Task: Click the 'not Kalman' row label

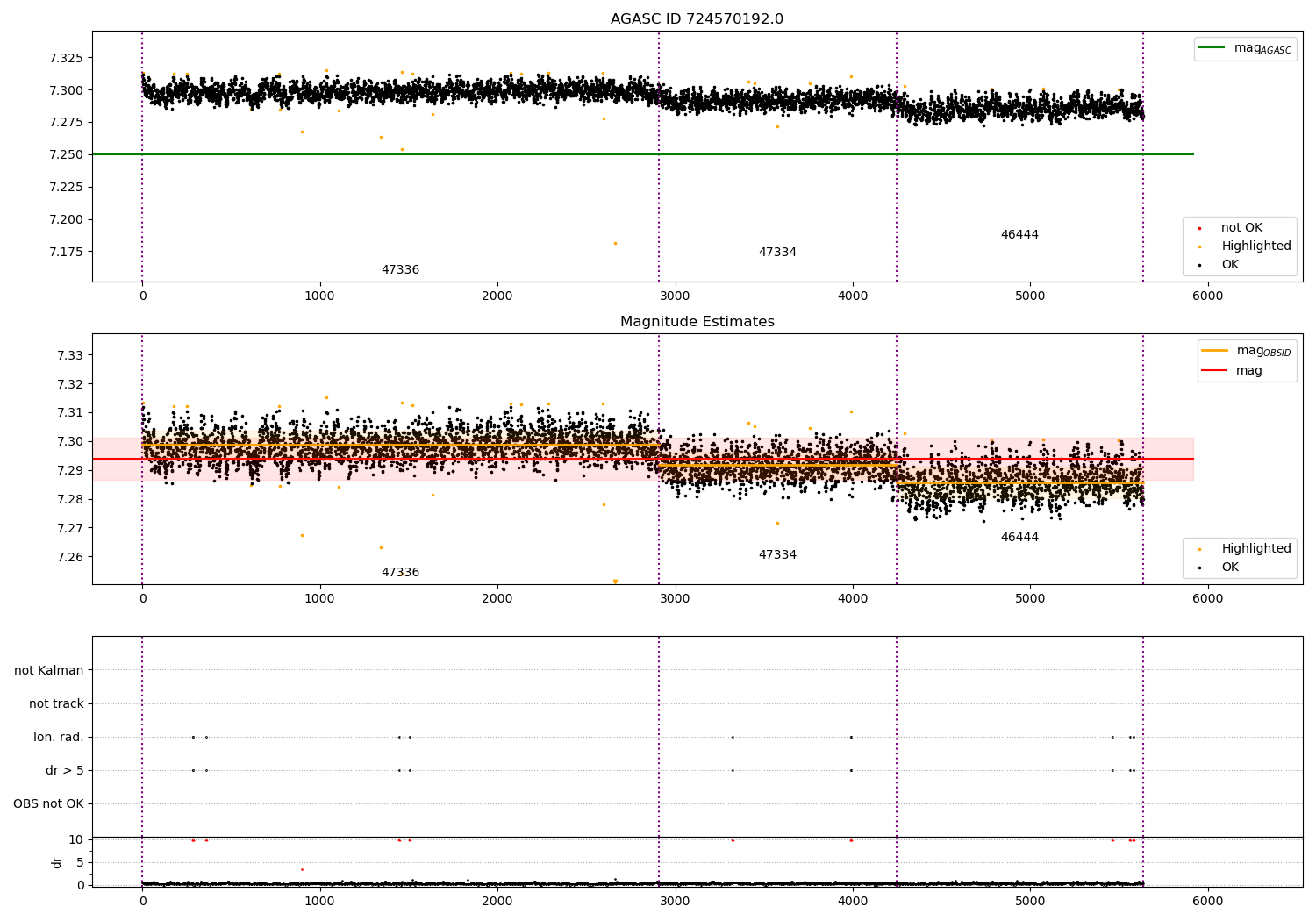Action: pyautogui.click(x=49, y=670)
